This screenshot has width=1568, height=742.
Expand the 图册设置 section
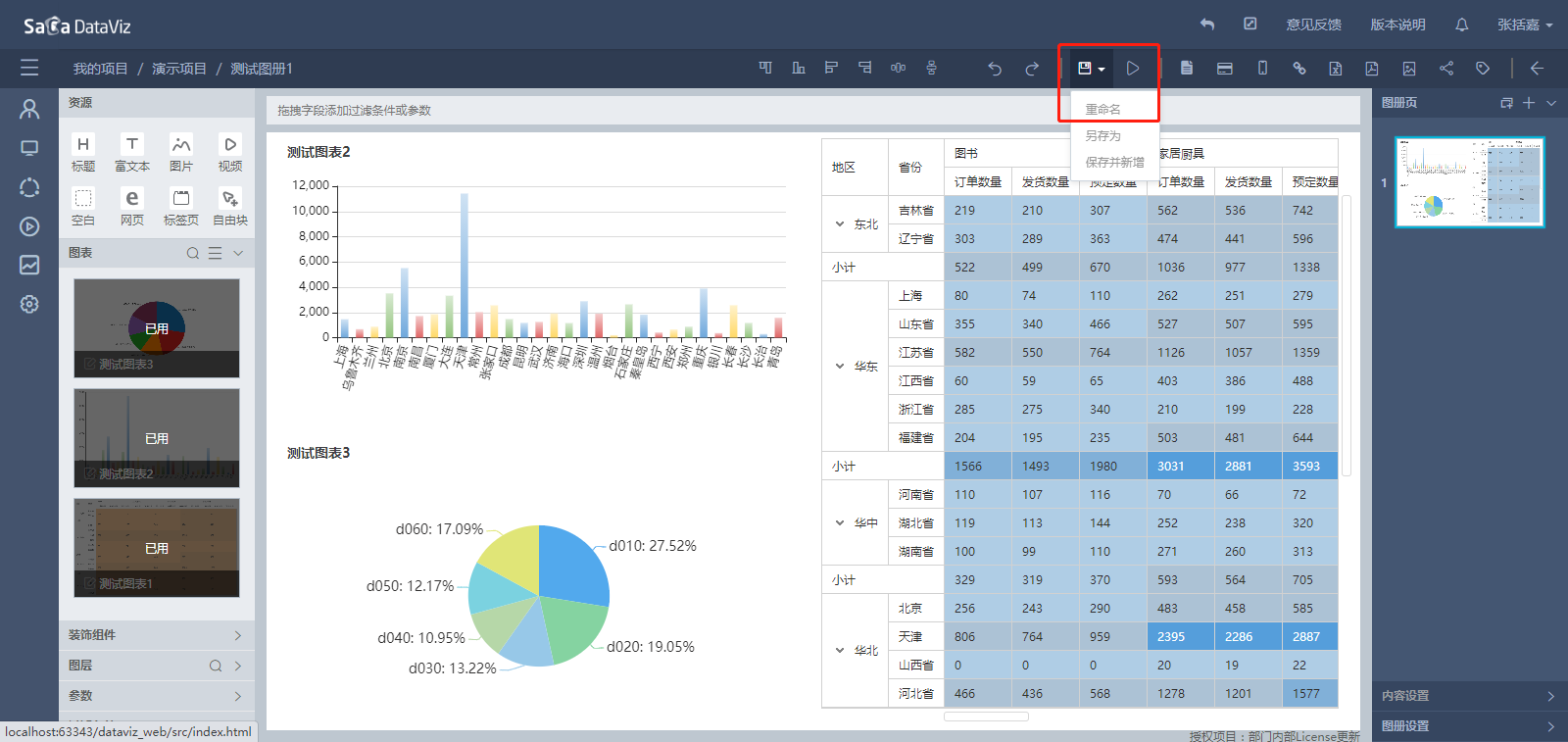pyautogui.click(x=1470, y=726)
